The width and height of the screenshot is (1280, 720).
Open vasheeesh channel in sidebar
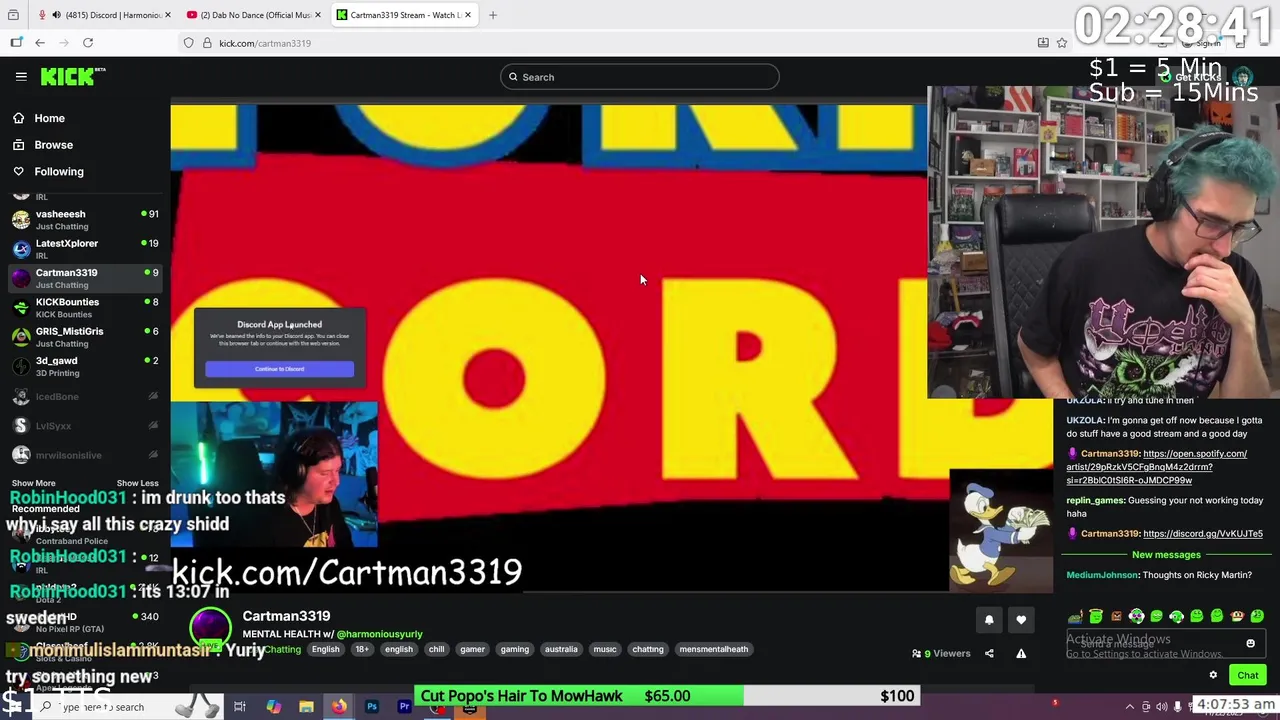tap(85, 219)
